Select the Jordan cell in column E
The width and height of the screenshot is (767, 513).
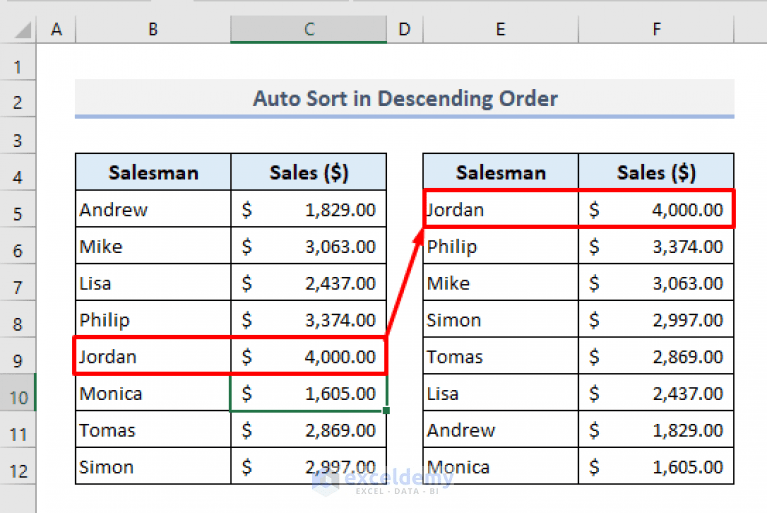coord(500,209)
